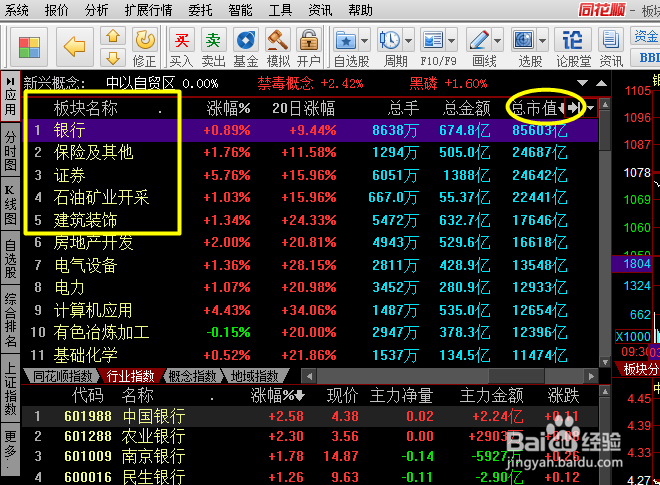Open the 智能 menu
Image resolution: width=660 pixels, height=485 pixels.
click(x=240, y=10)
